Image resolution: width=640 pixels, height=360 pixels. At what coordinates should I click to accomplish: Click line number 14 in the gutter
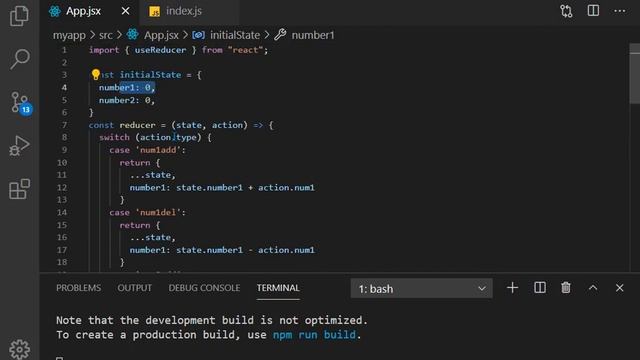coord(62,212)
